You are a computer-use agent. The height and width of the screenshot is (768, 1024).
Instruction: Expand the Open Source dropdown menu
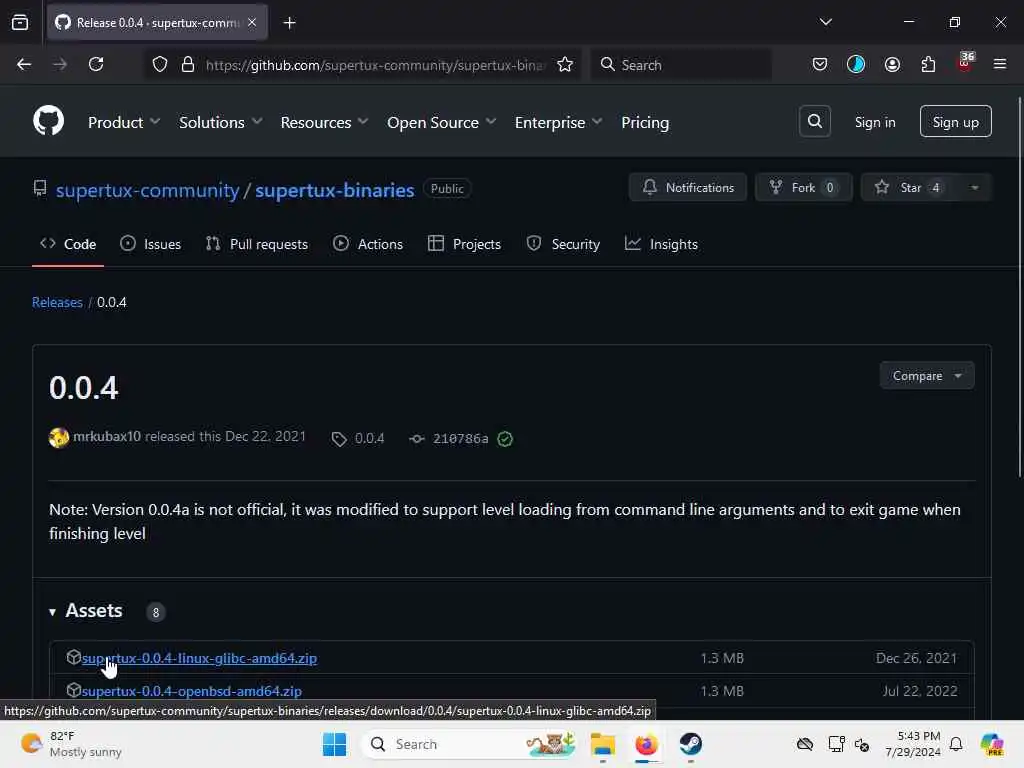pos(441,122)
